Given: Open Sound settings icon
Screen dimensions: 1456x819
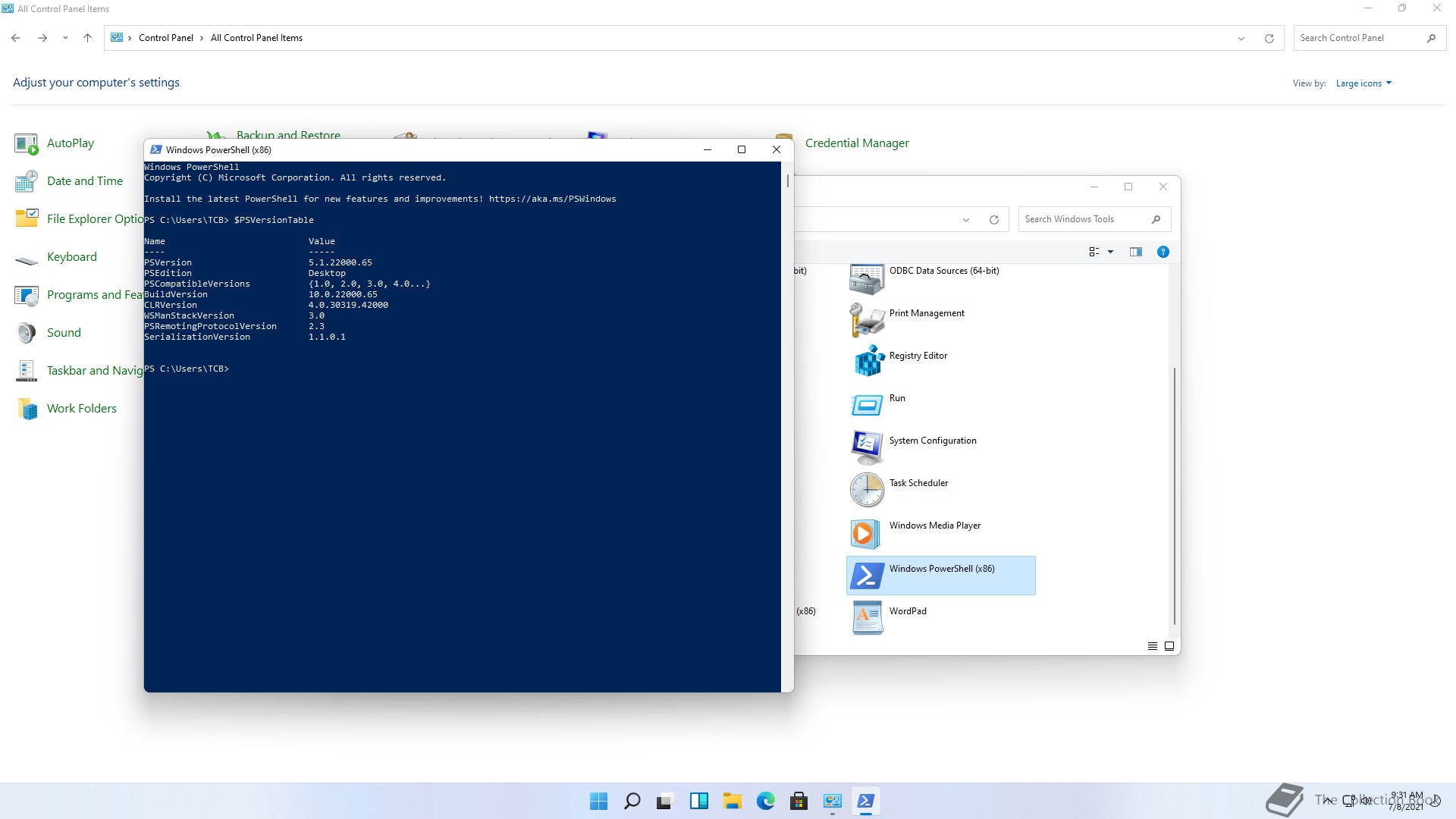Looking at the screenshot, I should coord(27,333).
